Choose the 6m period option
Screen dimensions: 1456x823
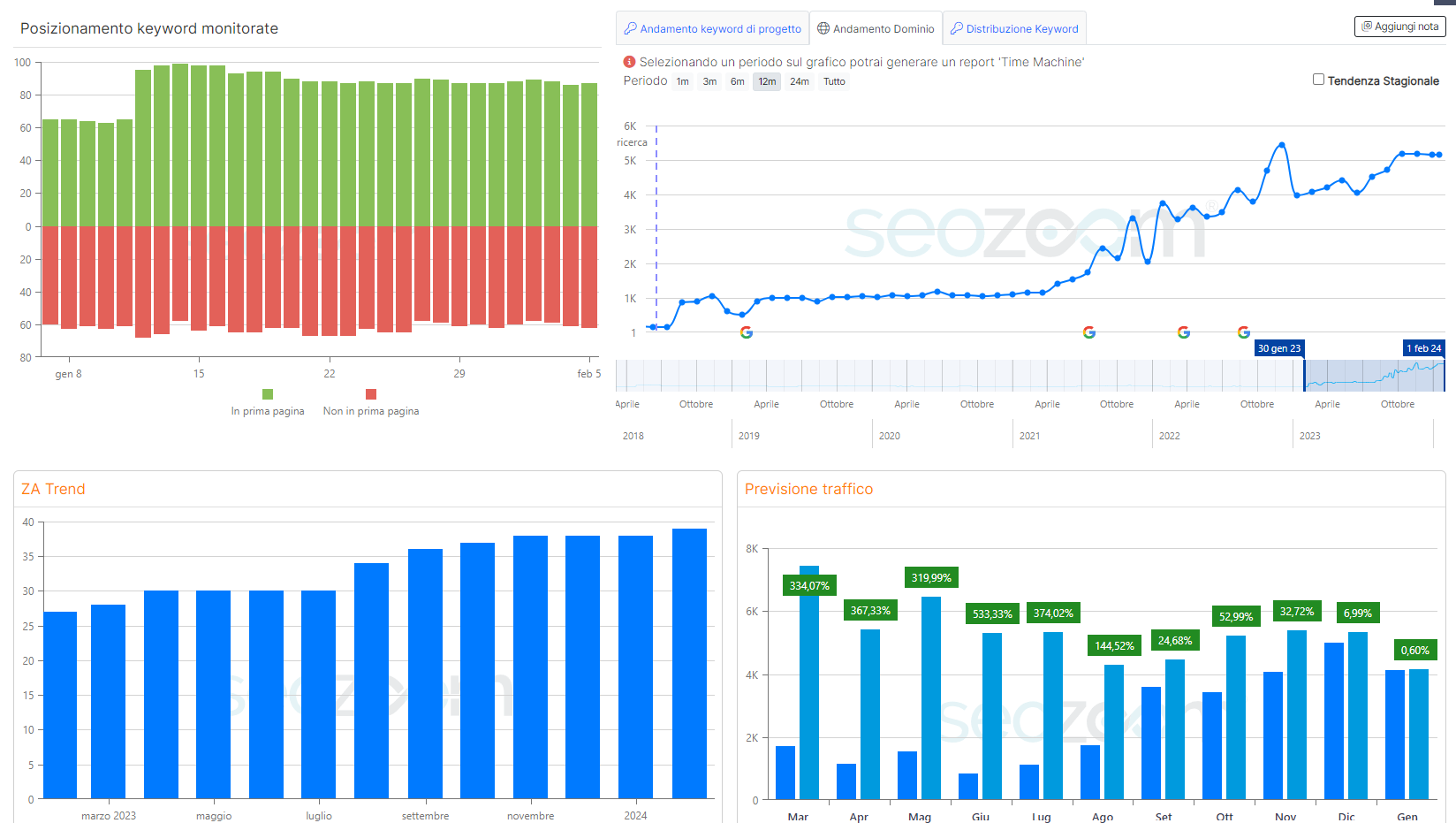coord(737,81)
